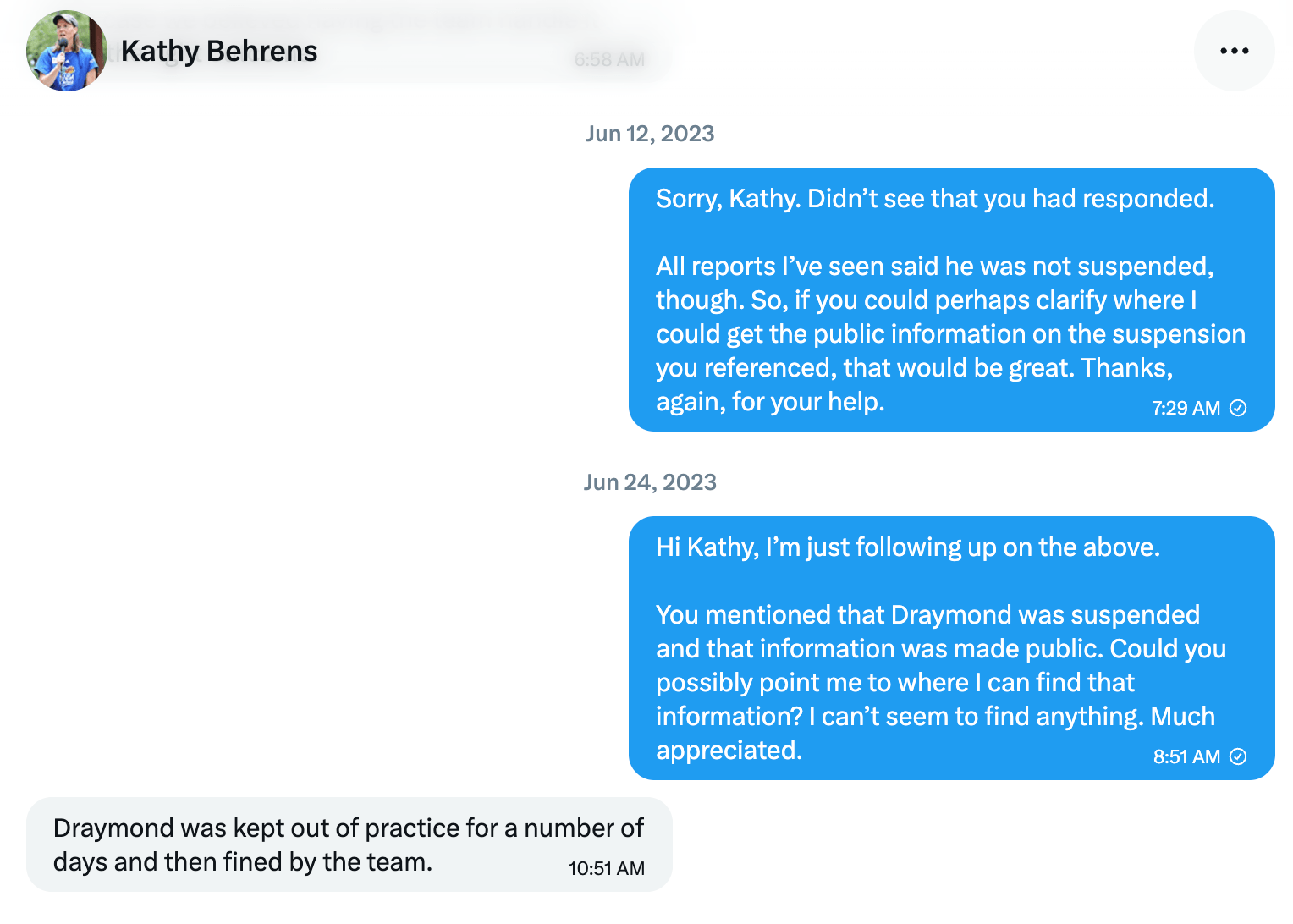The height and width of the screenshot is (924, 1293).
Task: Click the "You mentioned that Draymond was suspended" paragraph
Action: (x=939, y=666)
